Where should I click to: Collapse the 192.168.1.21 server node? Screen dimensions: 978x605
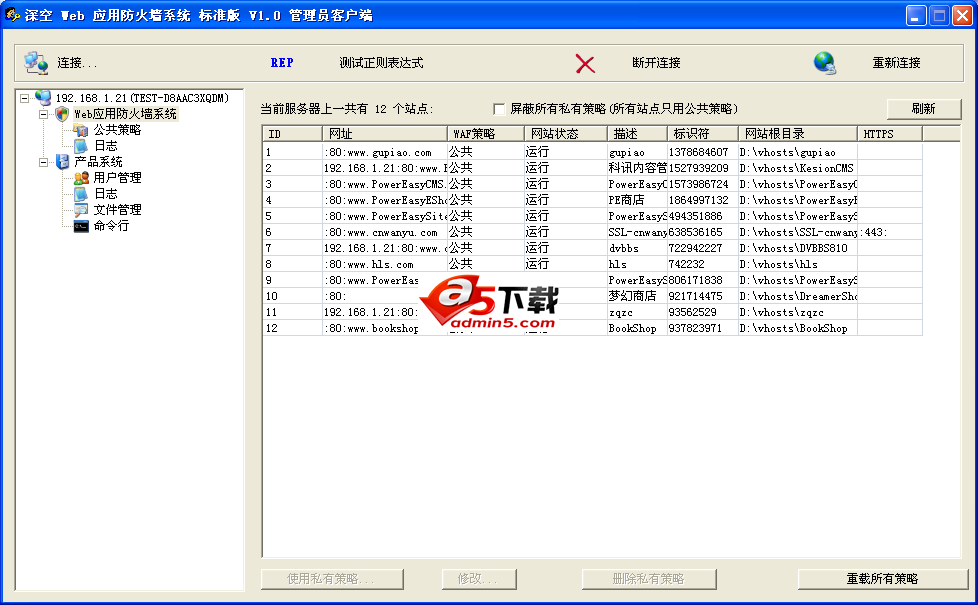click(x=24, y=98)
